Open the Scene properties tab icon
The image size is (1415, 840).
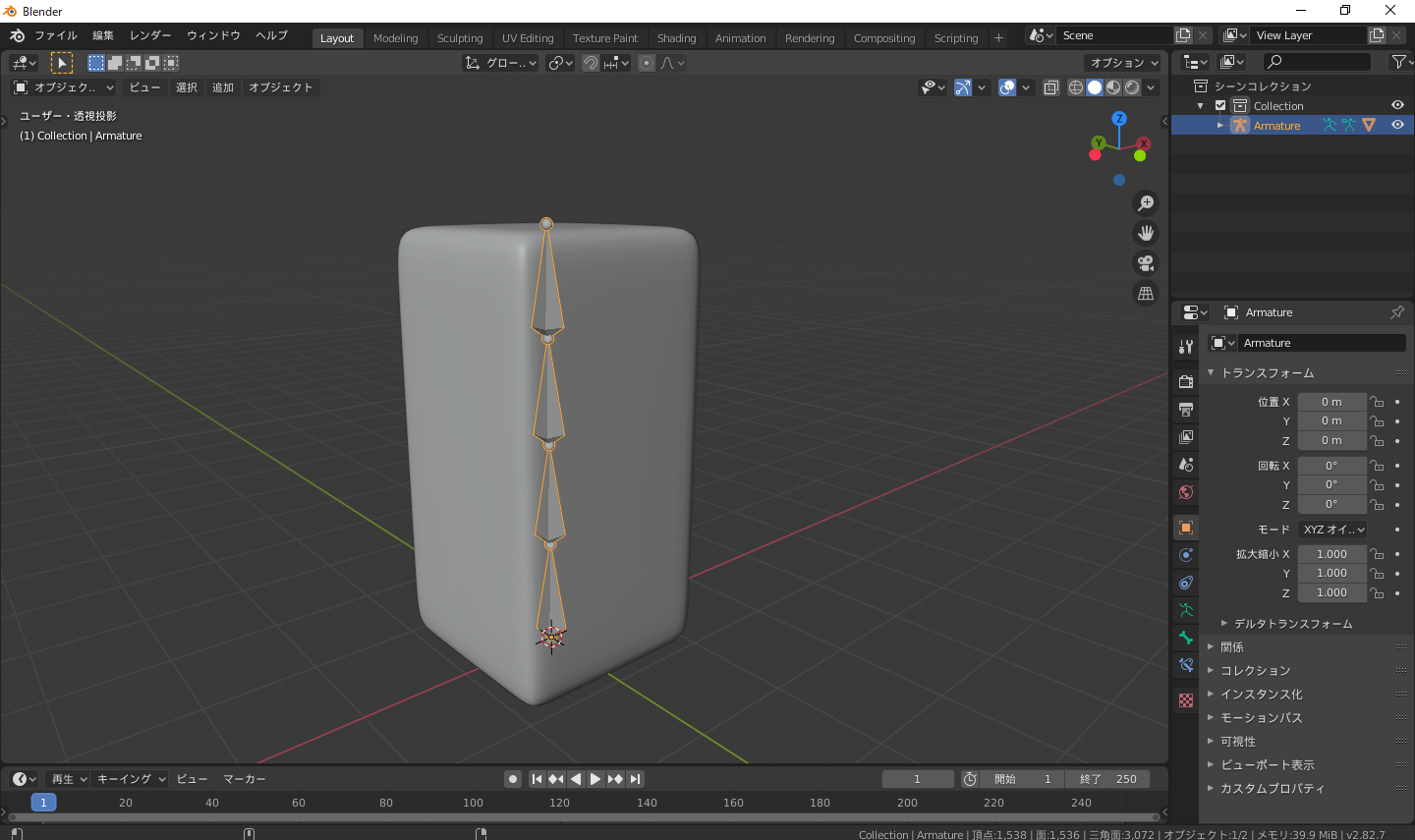click(x=1186, y=464)
